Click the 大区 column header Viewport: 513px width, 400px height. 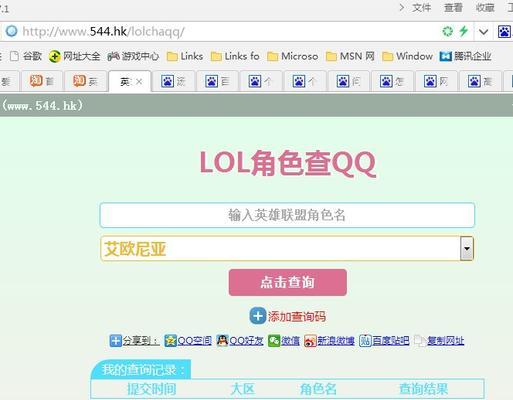pos(243,389)
